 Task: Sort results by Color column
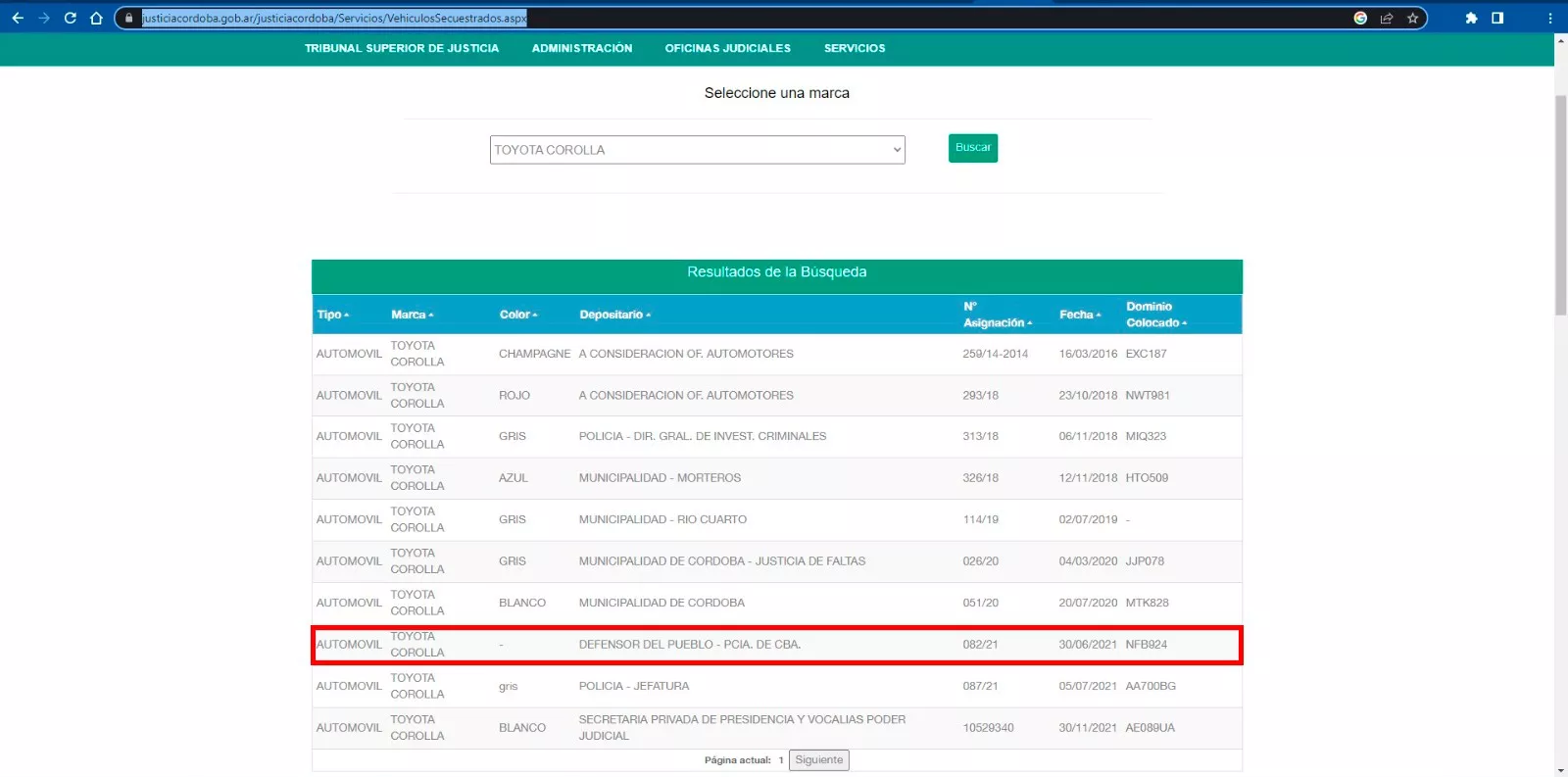click(x=517, y=315)
